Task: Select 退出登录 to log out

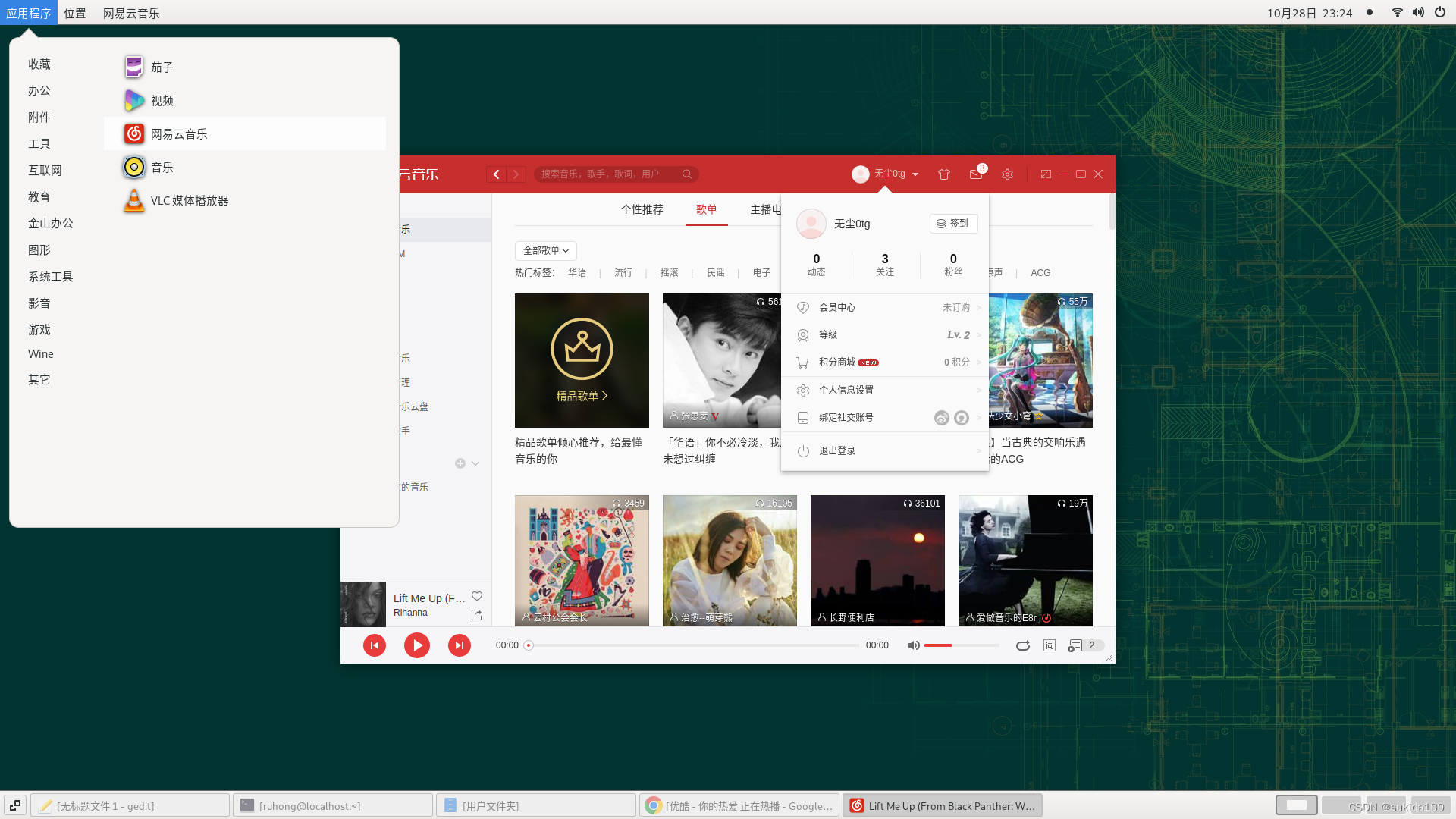Action: 885,450
